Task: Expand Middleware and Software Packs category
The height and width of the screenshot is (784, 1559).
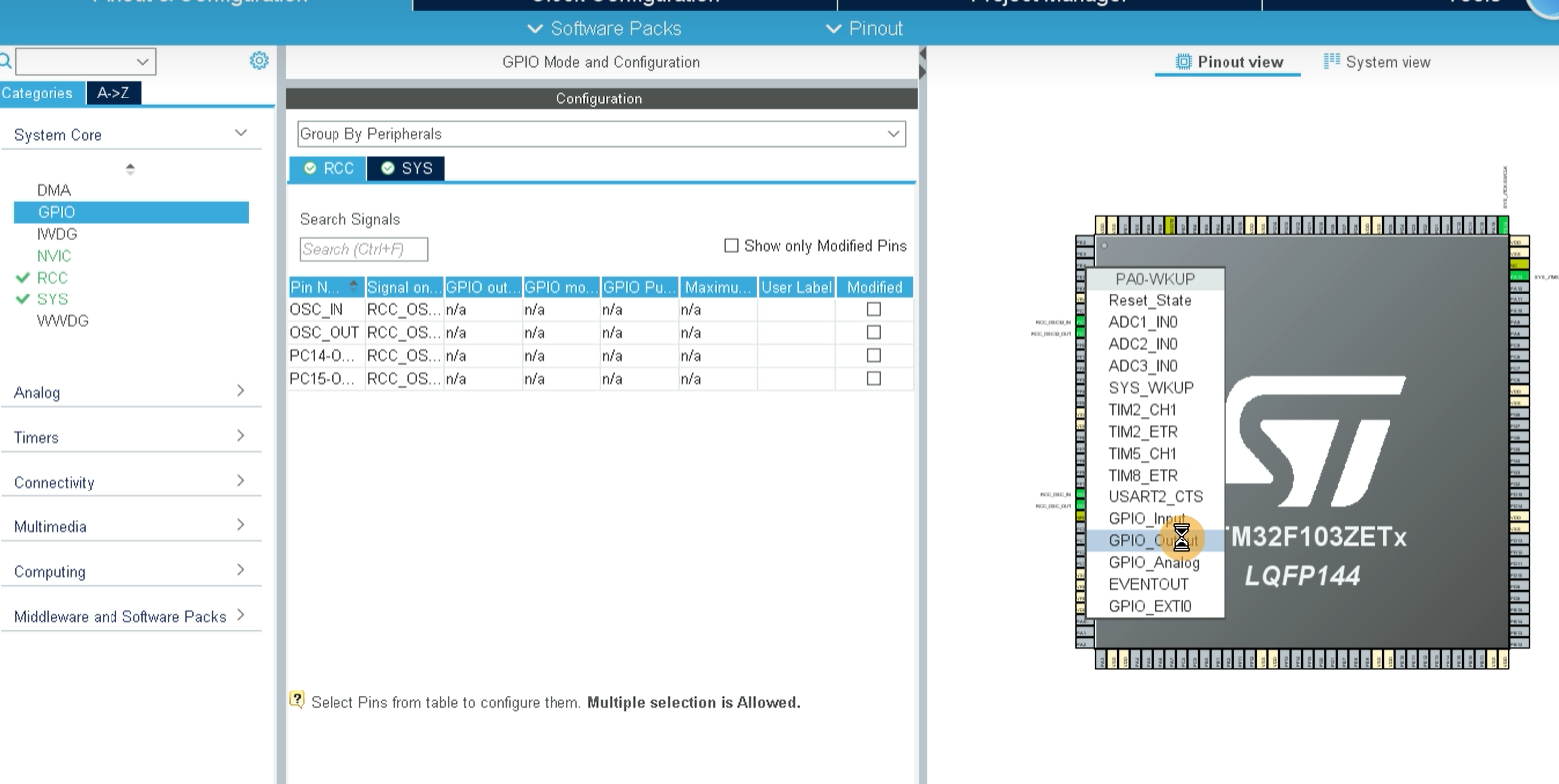Action: pyautogui.click(x=240, y=615)
